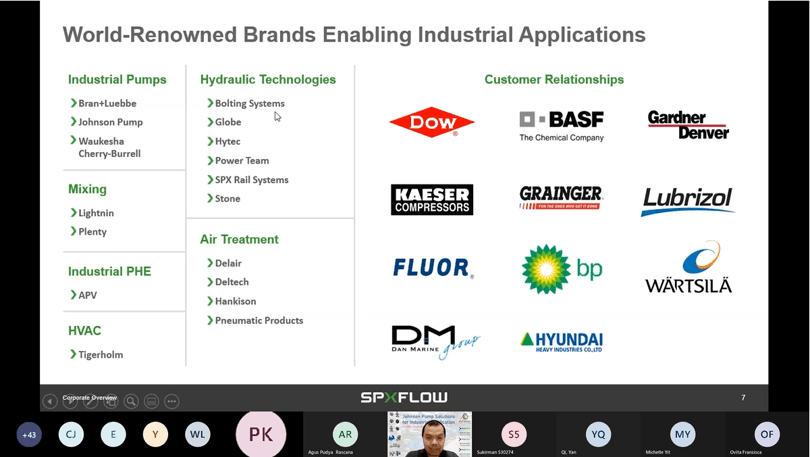The image size is (810, 457).
Task: Go to the previous slide arrow button
Action: click(x=50, y=401)
